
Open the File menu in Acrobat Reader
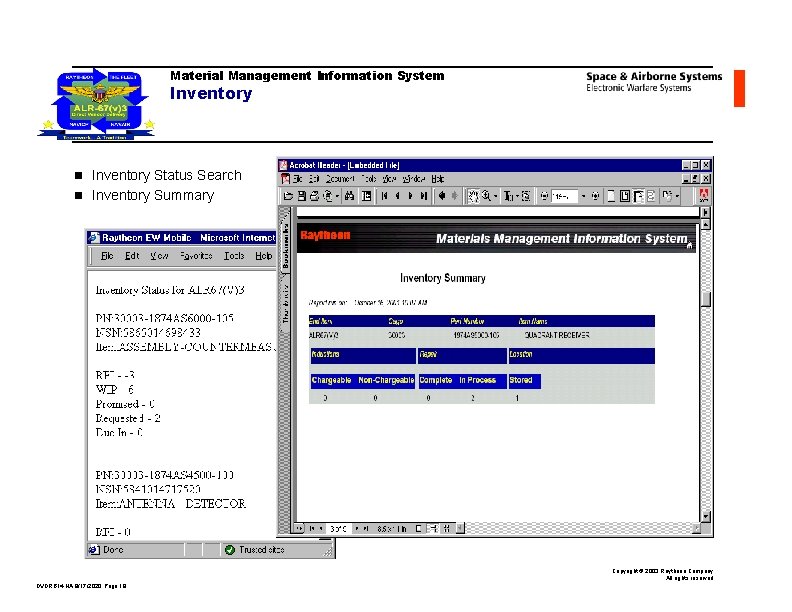(298, 179)
